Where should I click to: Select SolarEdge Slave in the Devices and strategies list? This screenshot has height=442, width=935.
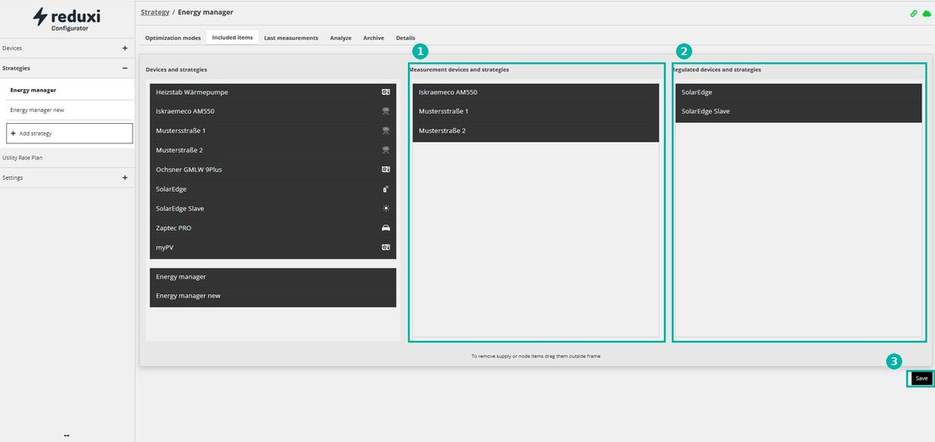pyautogui.click(x=273, y=209)
